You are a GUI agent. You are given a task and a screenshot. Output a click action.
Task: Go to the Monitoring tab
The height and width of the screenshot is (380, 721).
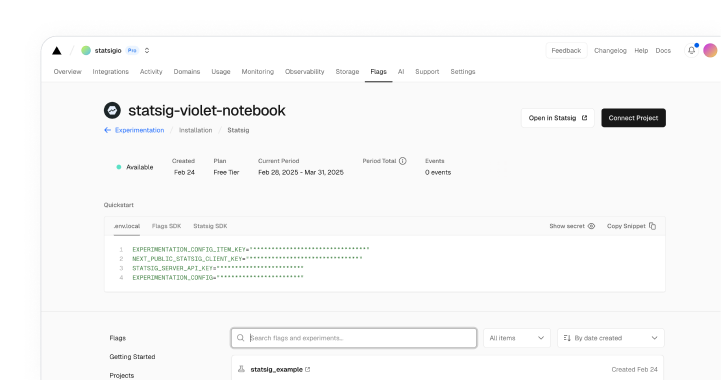point(258,72)
